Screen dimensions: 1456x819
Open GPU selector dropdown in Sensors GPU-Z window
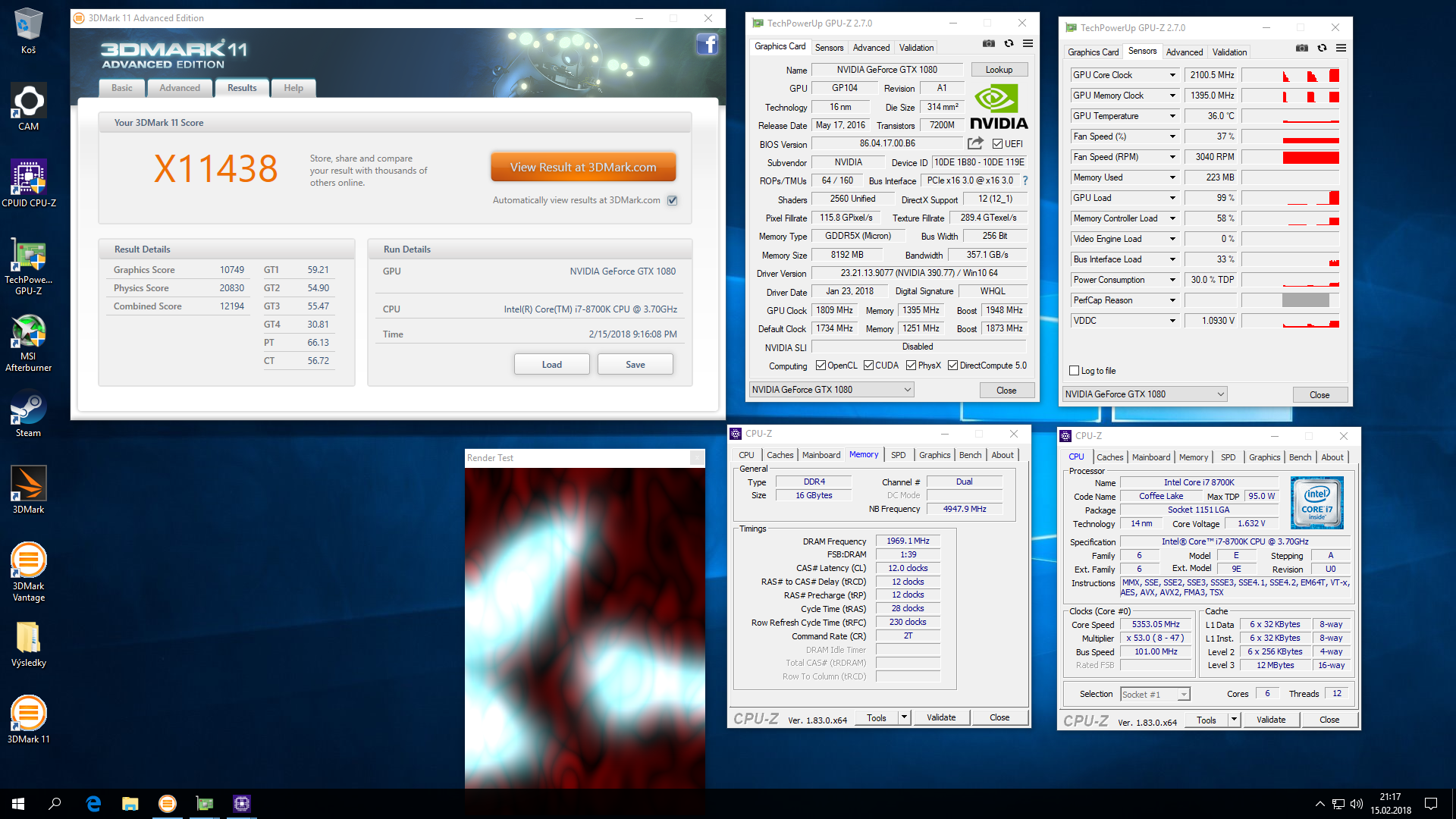1144,394
